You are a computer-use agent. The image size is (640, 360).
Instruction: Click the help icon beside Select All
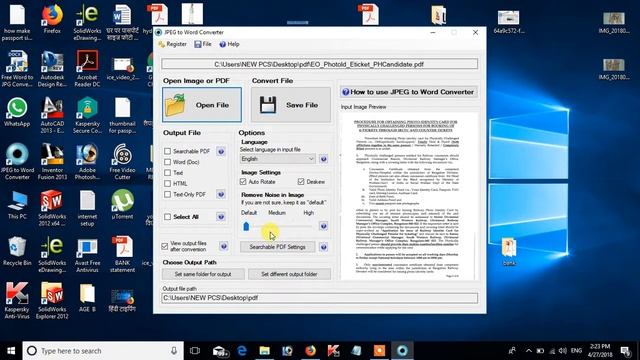point(221,217)
